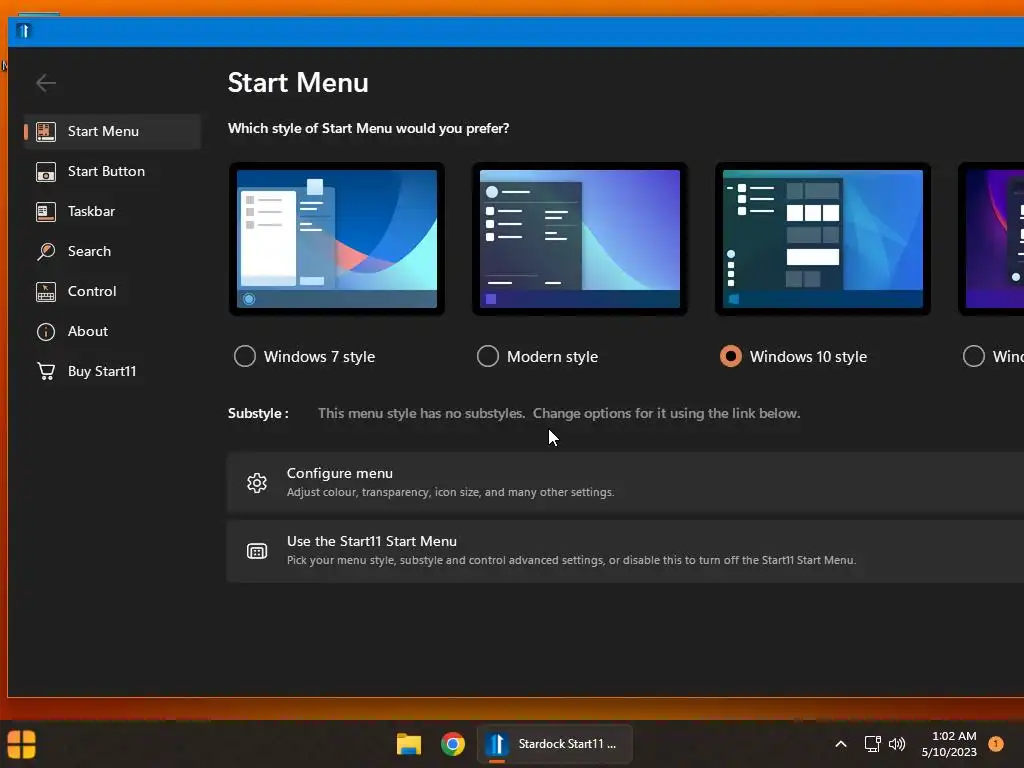Click the Configure menu gear icon
Screen dimensions: 1024x768
click(x=257, y=483)
